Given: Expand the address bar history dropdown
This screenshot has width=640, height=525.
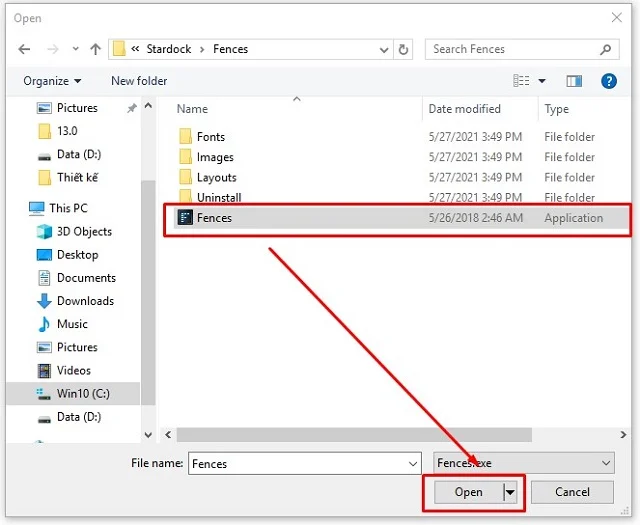Looking at the screenshot, I should (x=384, y=50).
